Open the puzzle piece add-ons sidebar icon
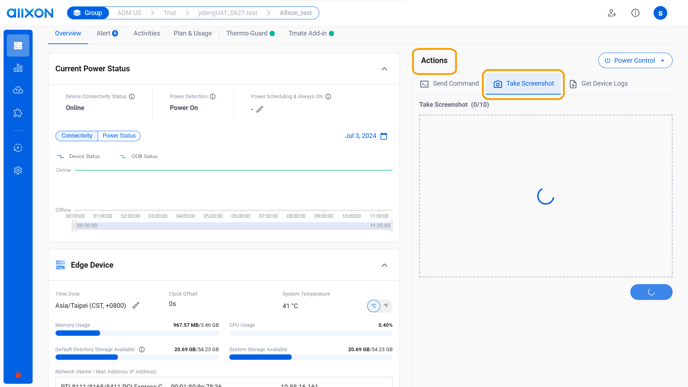Image resolution: width=688 pixels, height=387 pixels. click(18, 113)
